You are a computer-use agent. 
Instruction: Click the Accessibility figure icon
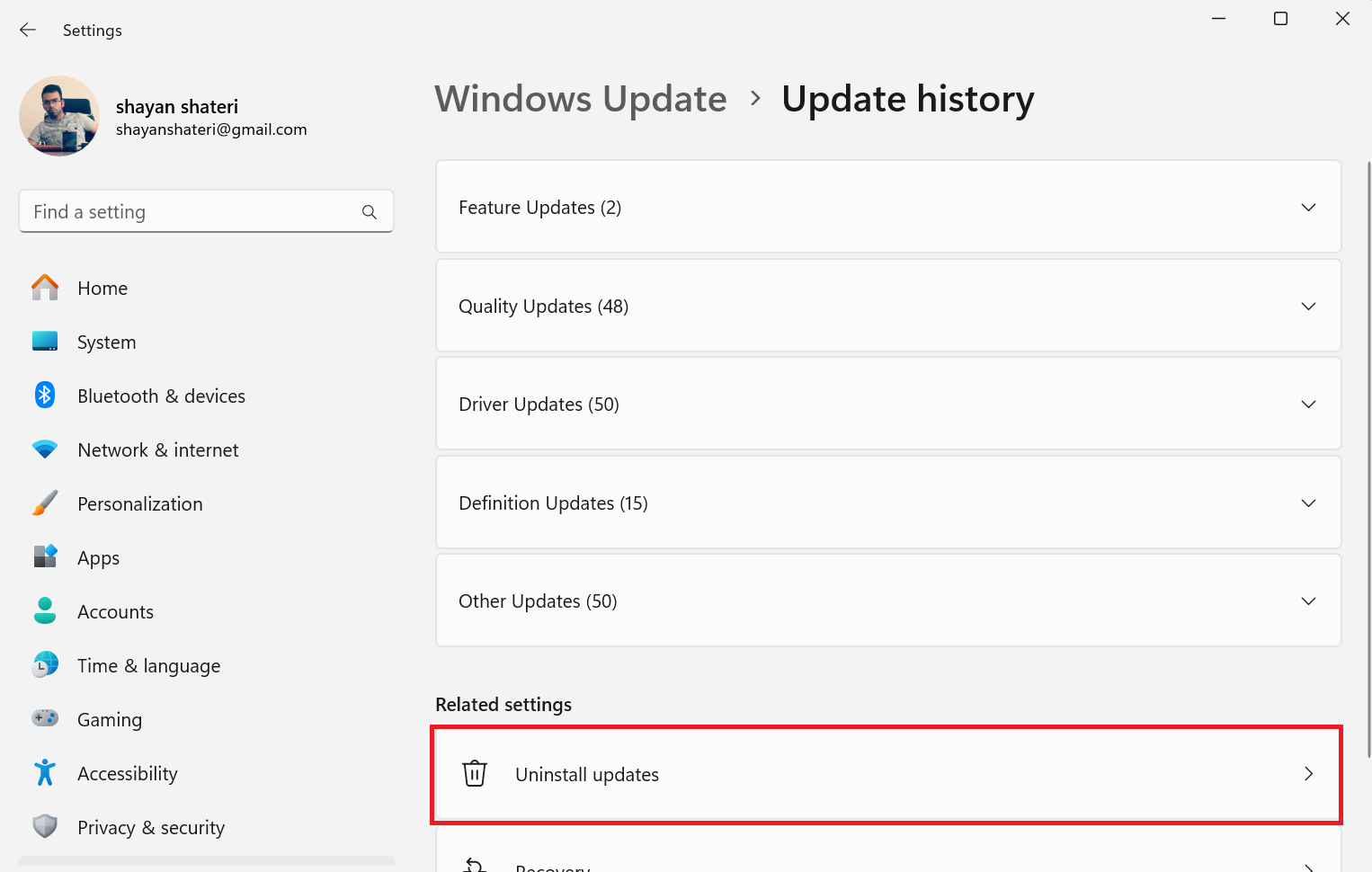45,772
